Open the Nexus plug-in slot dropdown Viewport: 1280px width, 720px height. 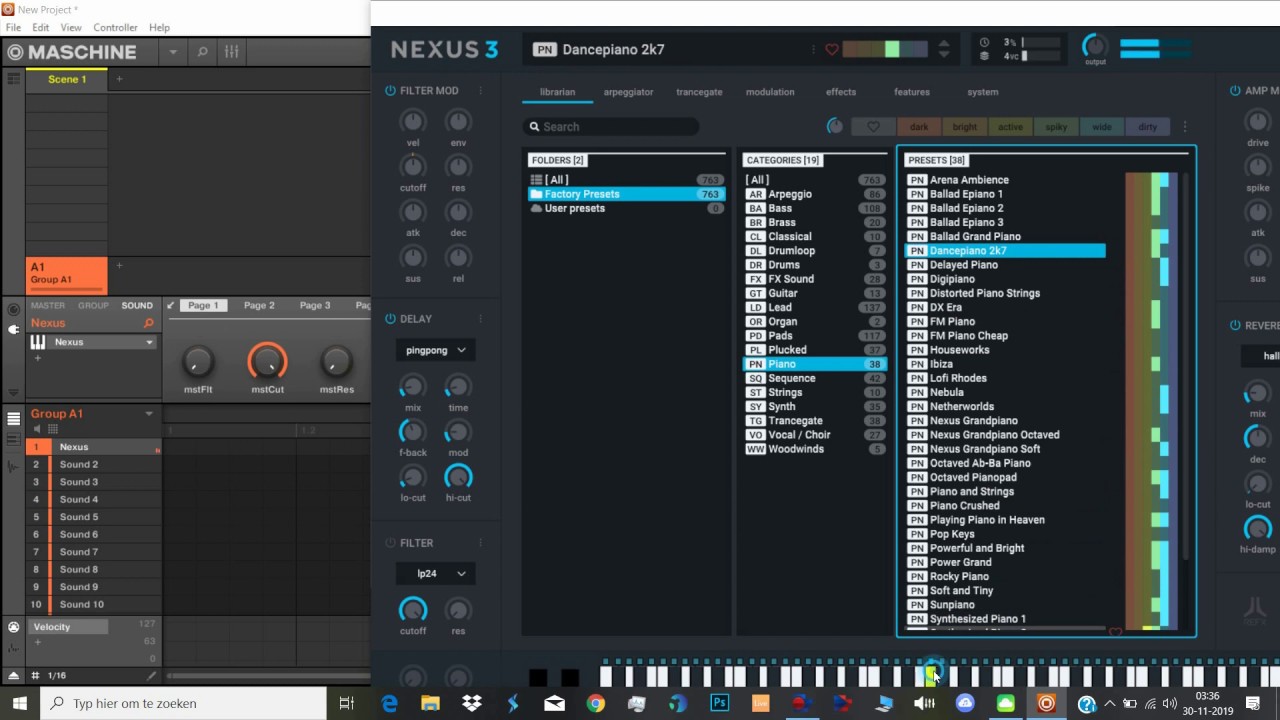(150, 342)
